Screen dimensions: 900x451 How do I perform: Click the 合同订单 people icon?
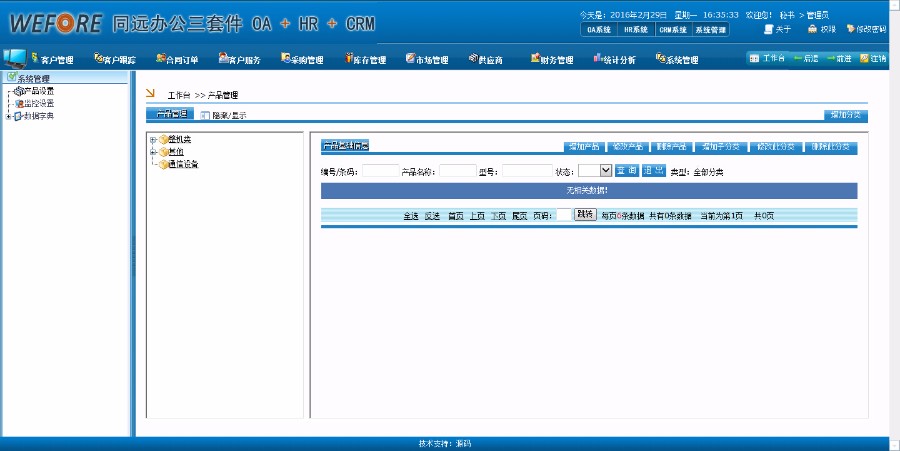(161, 58)
